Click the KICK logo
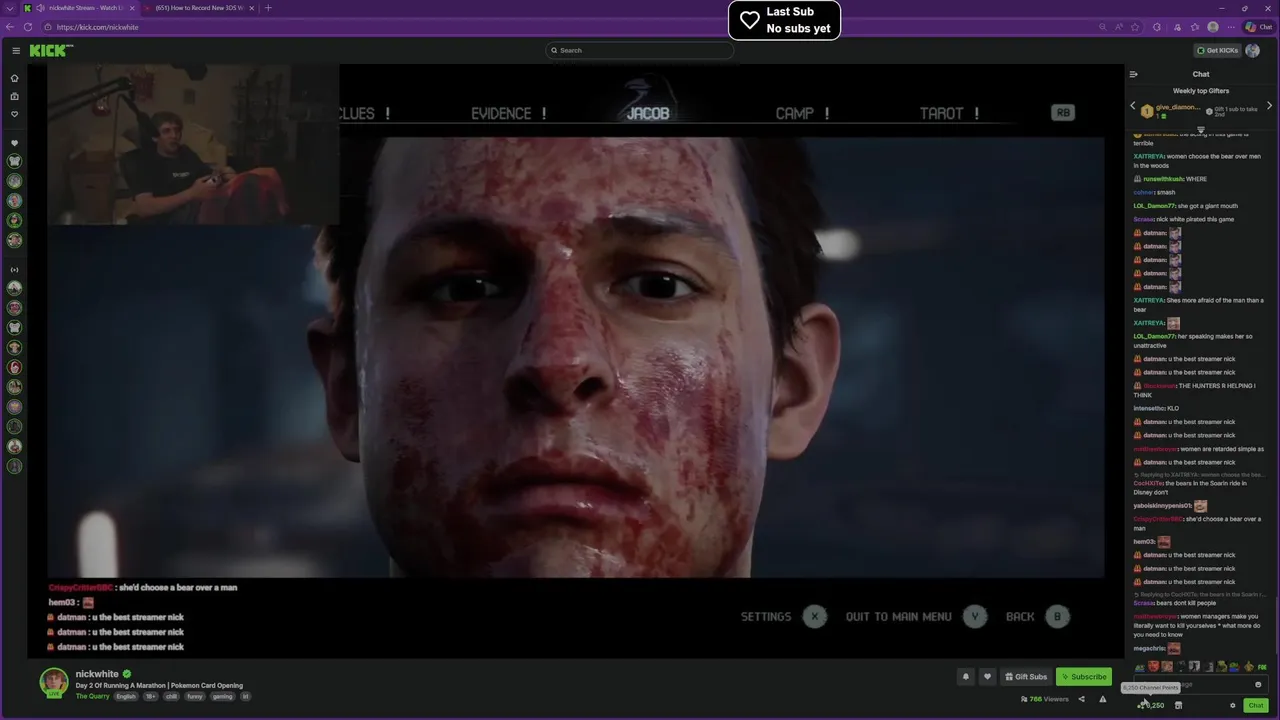 pos(50,50)
